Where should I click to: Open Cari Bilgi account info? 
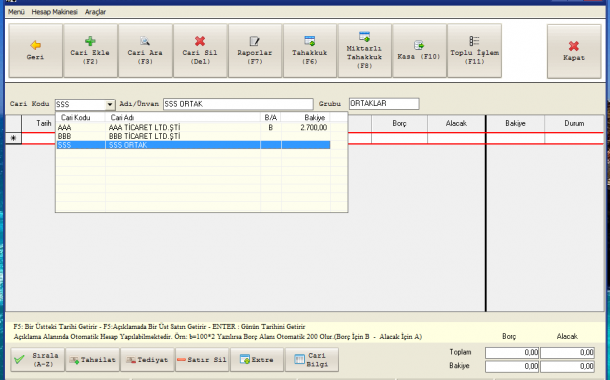tap(312, 360)
